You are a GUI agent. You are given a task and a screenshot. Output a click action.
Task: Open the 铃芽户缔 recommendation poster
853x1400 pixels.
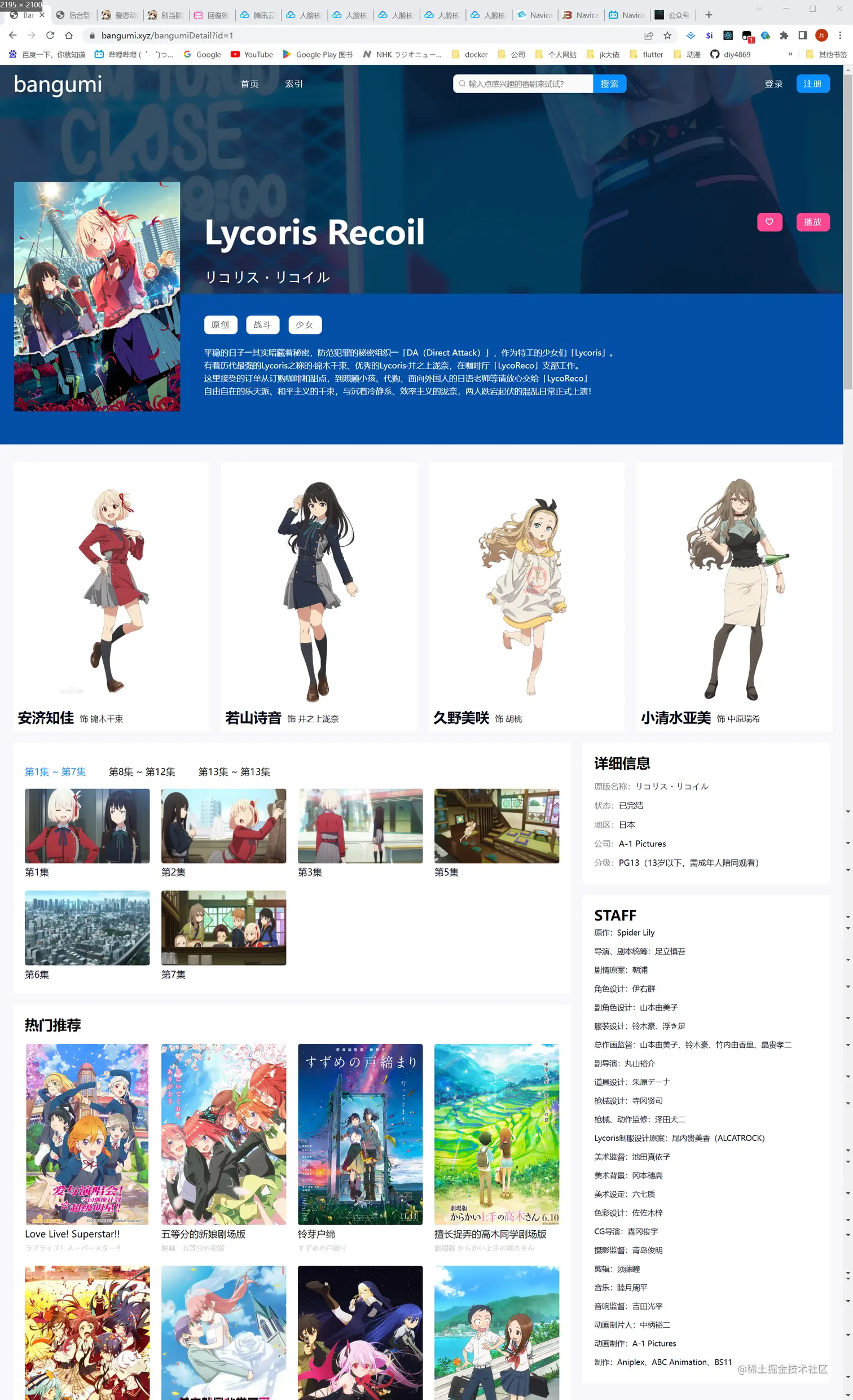360,1134
